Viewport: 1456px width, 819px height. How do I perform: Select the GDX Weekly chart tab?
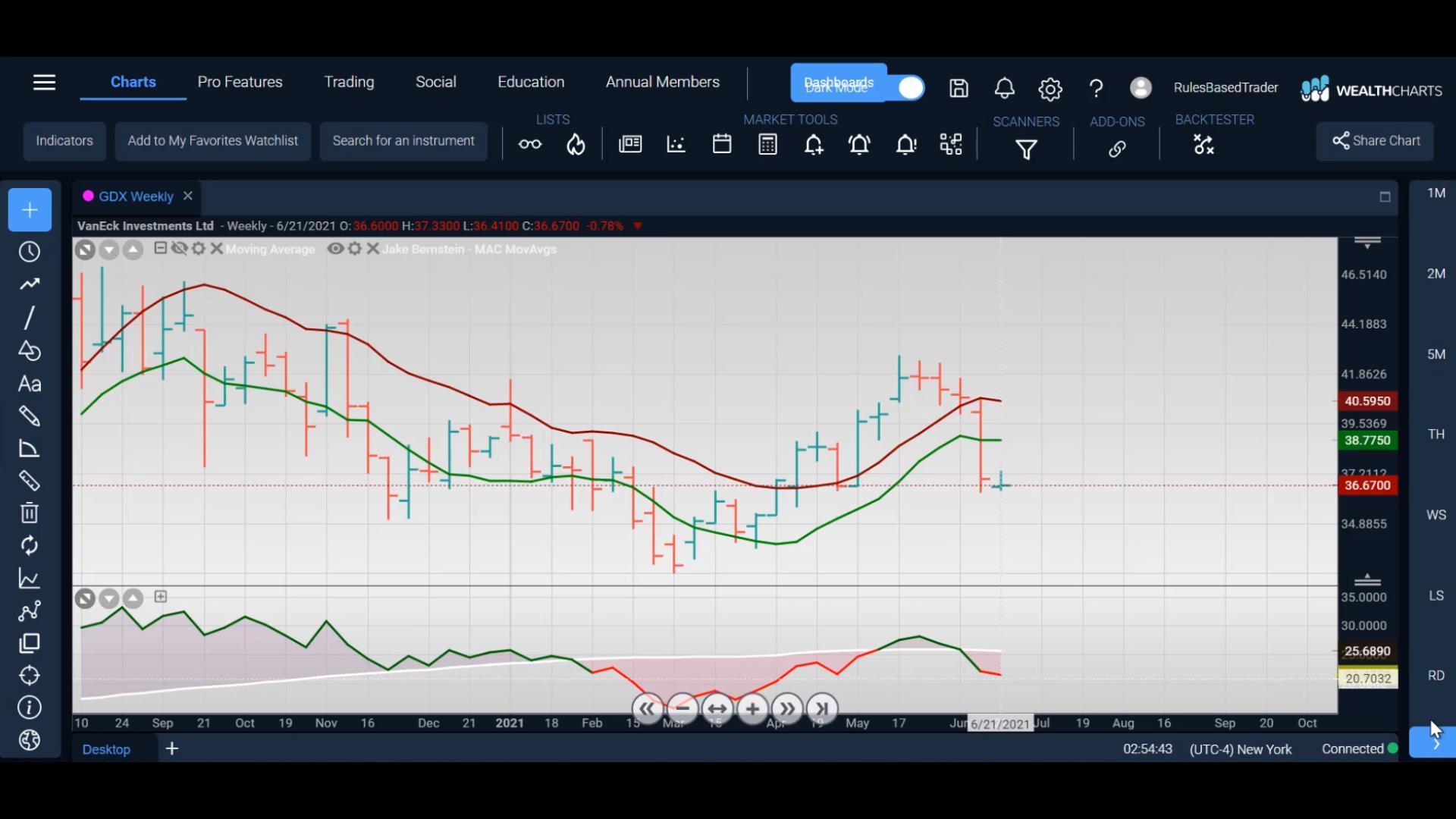tap(136, 196)
